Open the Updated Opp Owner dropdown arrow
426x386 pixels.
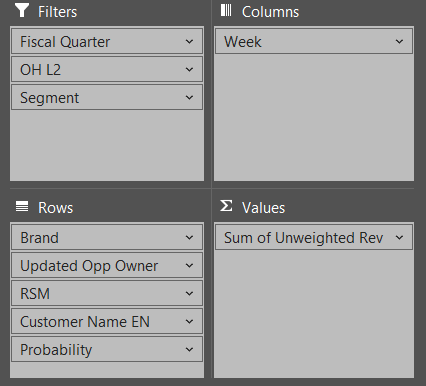coord(189,266)
